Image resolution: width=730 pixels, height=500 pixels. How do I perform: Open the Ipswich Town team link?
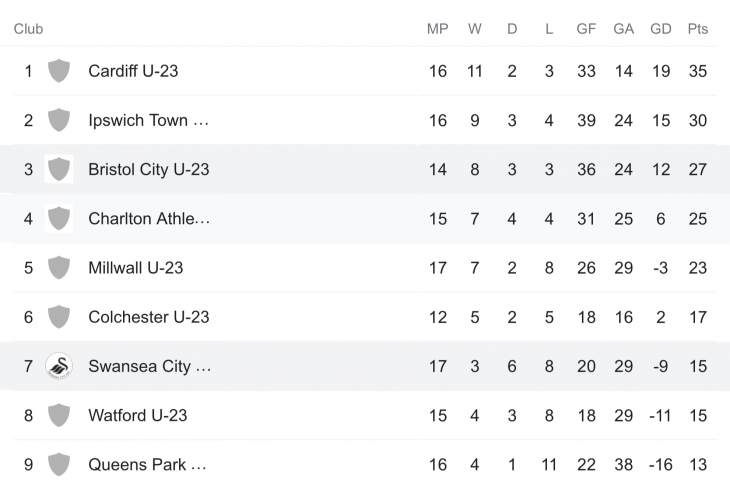pyautogui.click(x=148, y=120)
